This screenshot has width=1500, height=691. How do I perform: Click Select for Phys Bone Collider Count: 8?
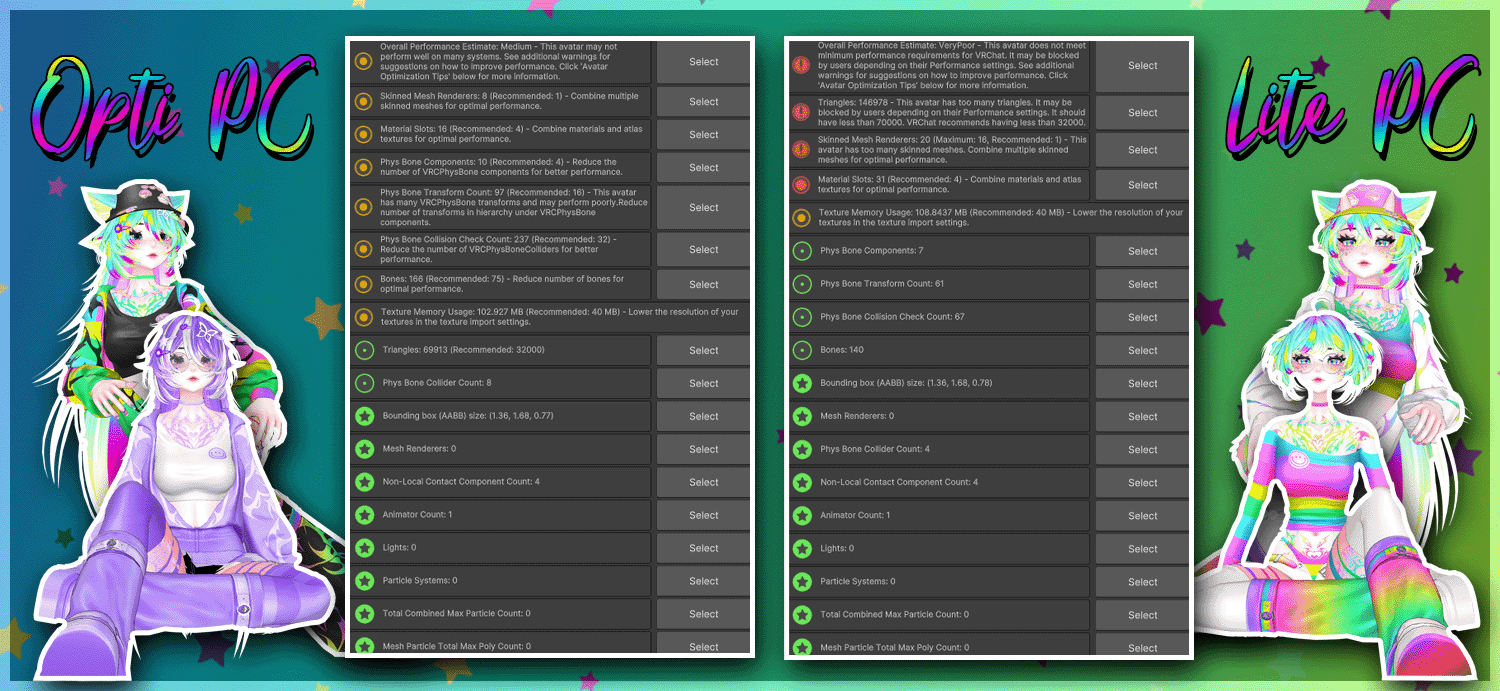[x=703, y=384]
